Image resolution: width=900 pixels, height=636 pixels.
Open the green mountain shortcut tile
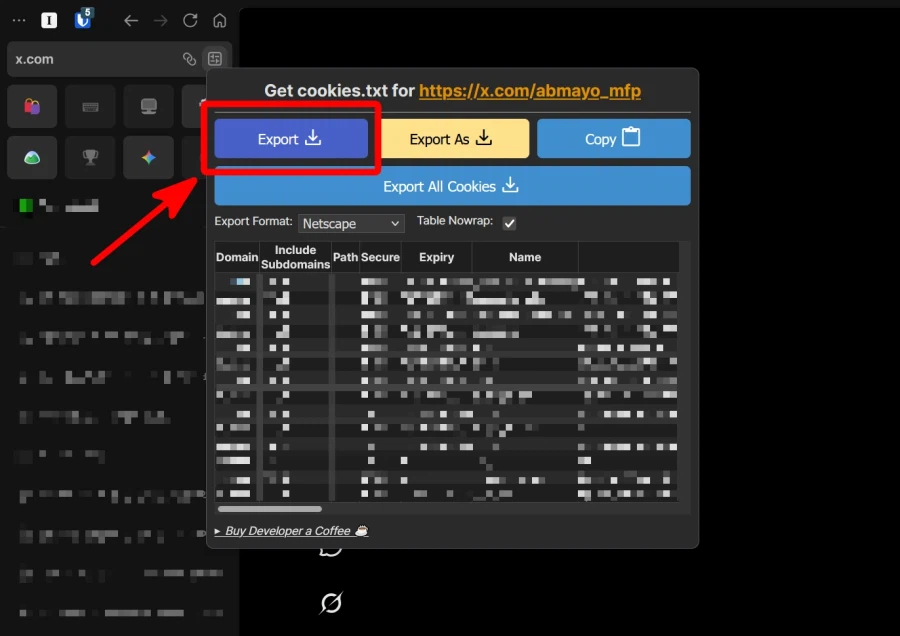pyautogui.click(x=32, y=157)
